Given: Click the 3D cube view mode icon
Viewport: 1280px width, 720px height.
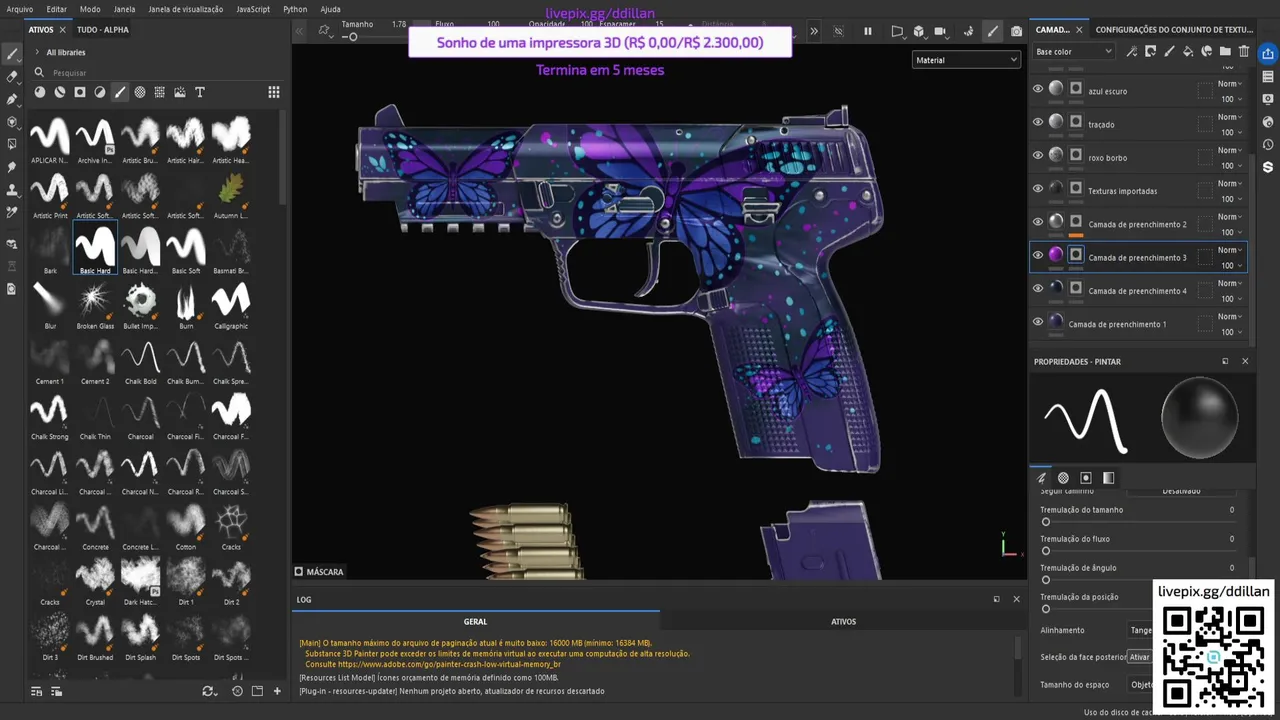Looking at the screenshot, I should pyautogui.click(x=919, y=31).
